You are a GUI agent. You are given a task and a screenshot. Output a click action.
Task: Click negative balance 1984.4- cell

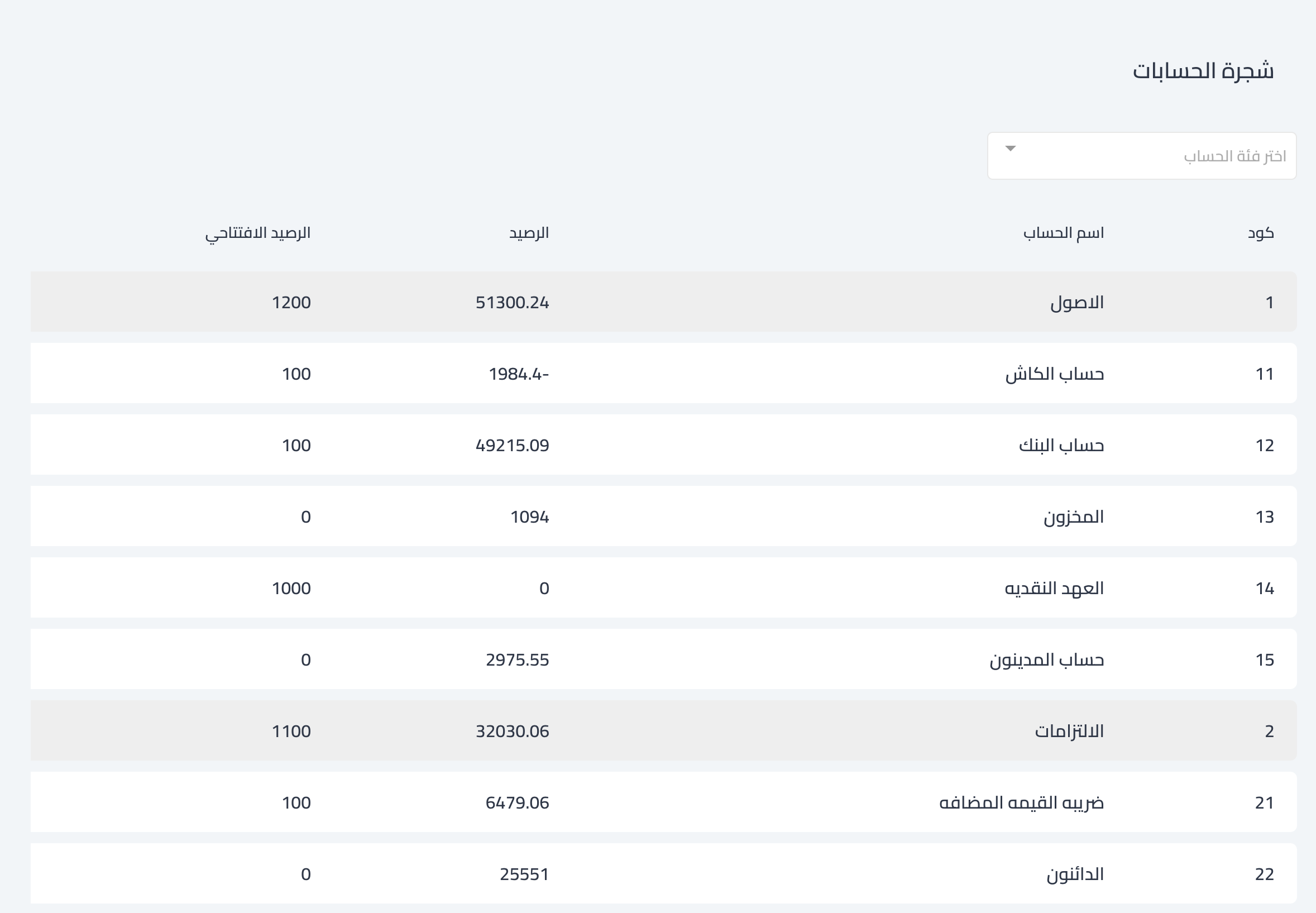[518, 374]
